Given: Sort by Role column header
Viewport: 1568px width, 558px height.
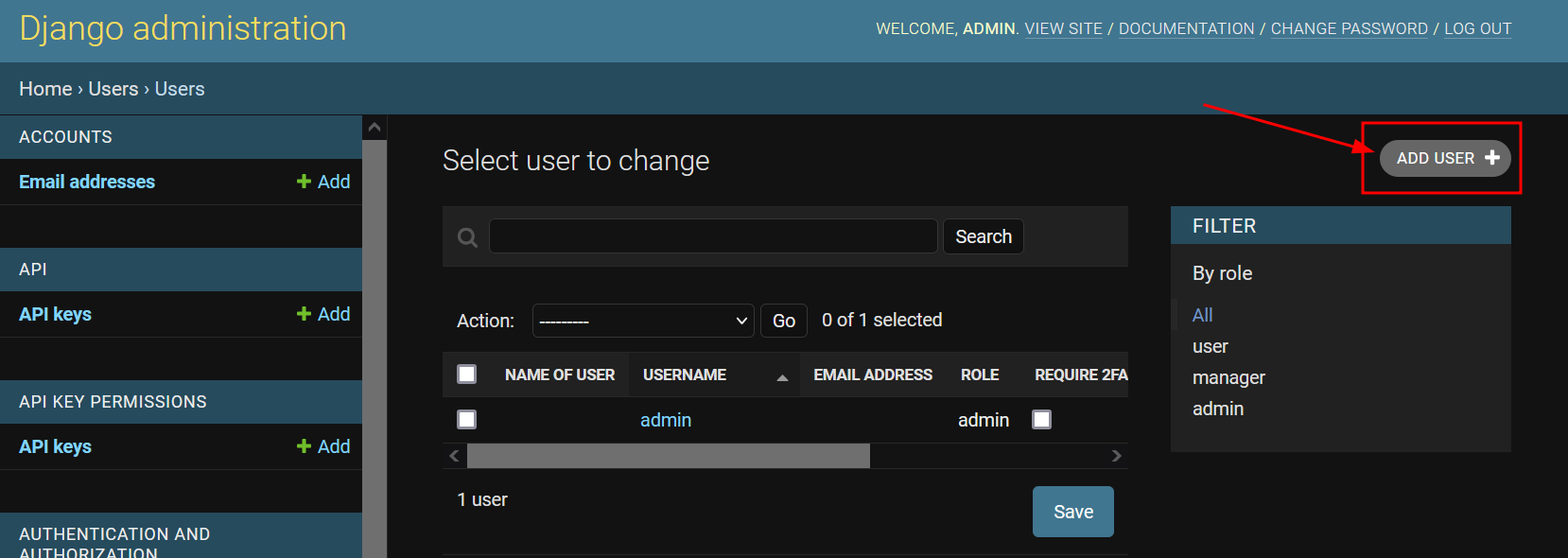Looking at the screenshot, I should click(980, 375).
